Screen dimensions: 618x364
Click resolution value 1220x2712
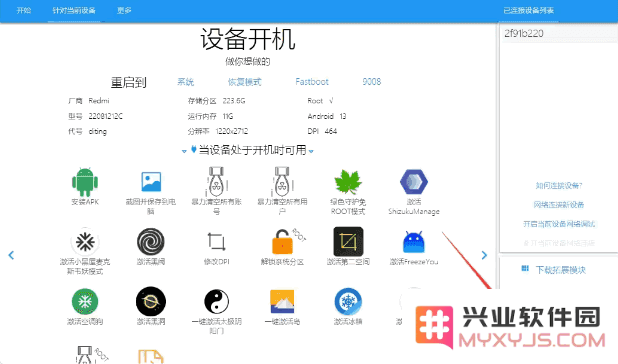tap(232, 131)
